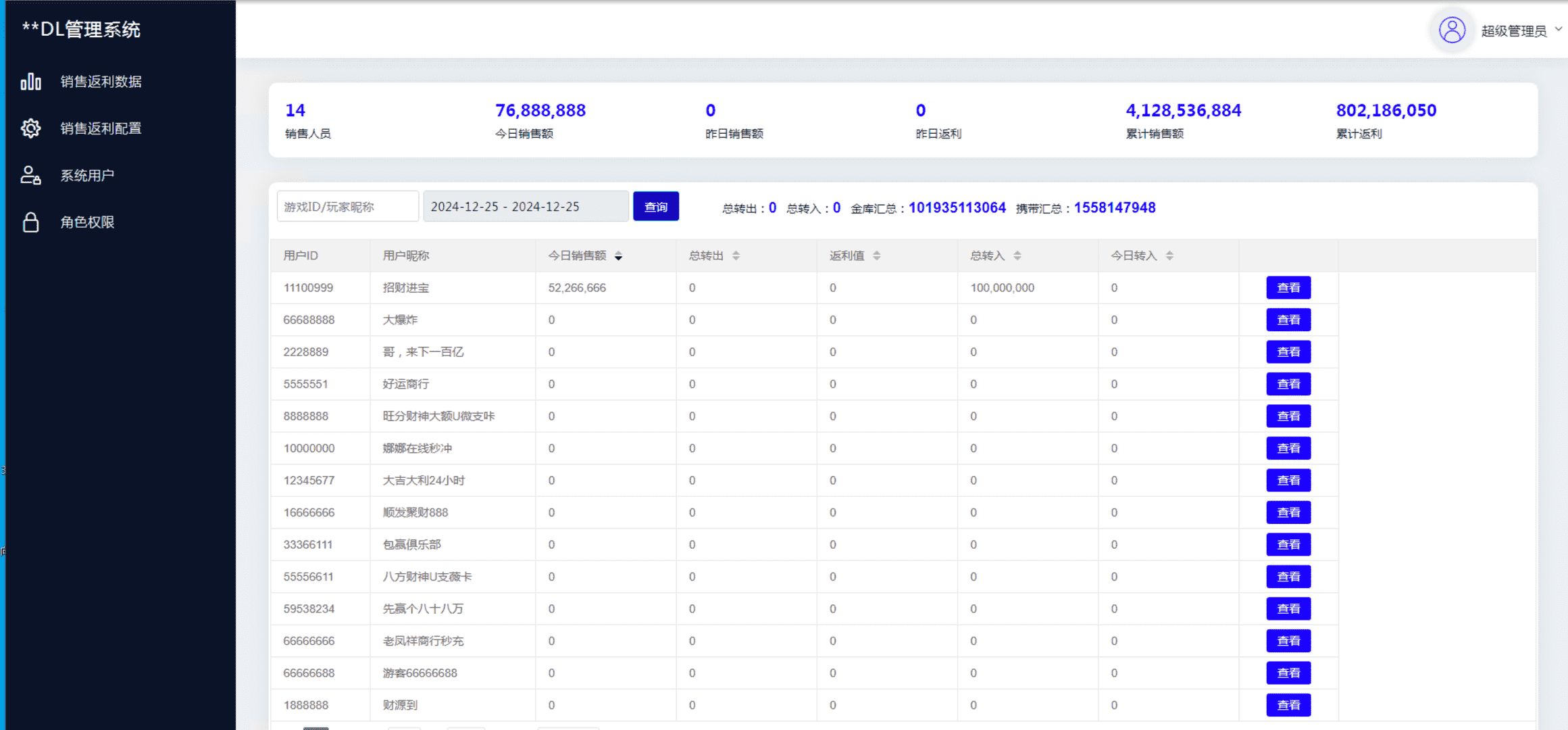
Task: Click the **DL管理系统 title logo
Action: (81, 30)
